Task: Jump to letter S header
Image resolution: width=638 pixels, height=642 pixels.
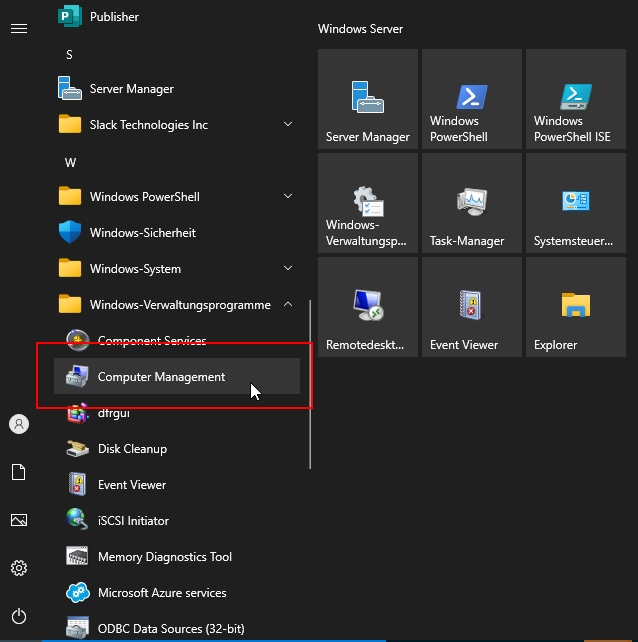Action: tap(69, 55)
